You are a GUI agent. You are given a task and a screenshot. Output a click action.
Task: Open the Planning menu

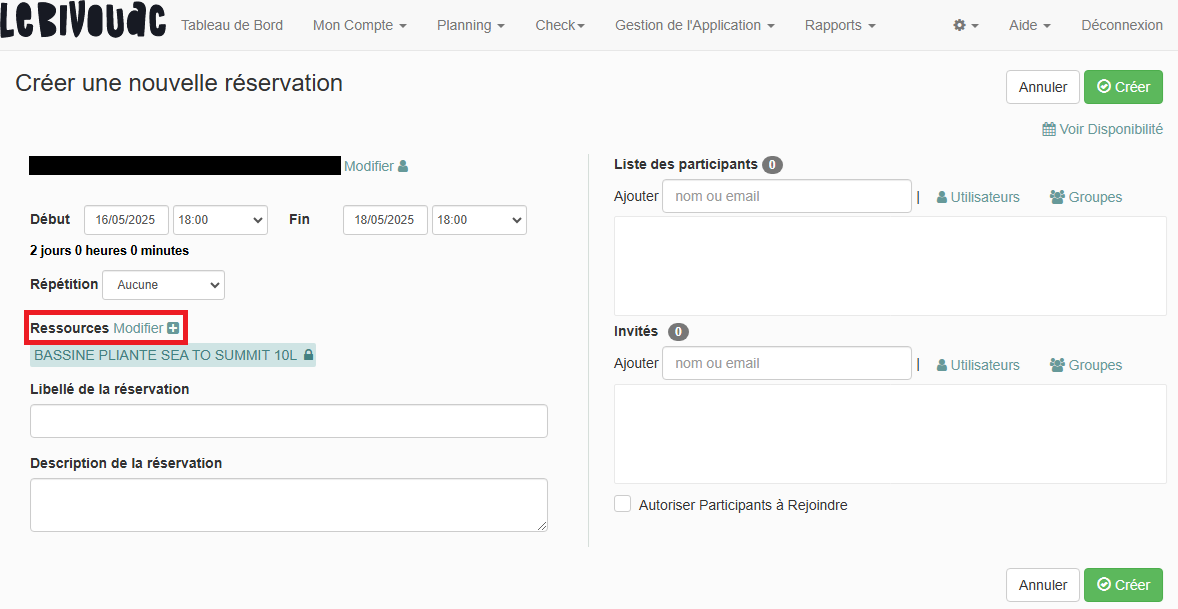click(470, 25)
